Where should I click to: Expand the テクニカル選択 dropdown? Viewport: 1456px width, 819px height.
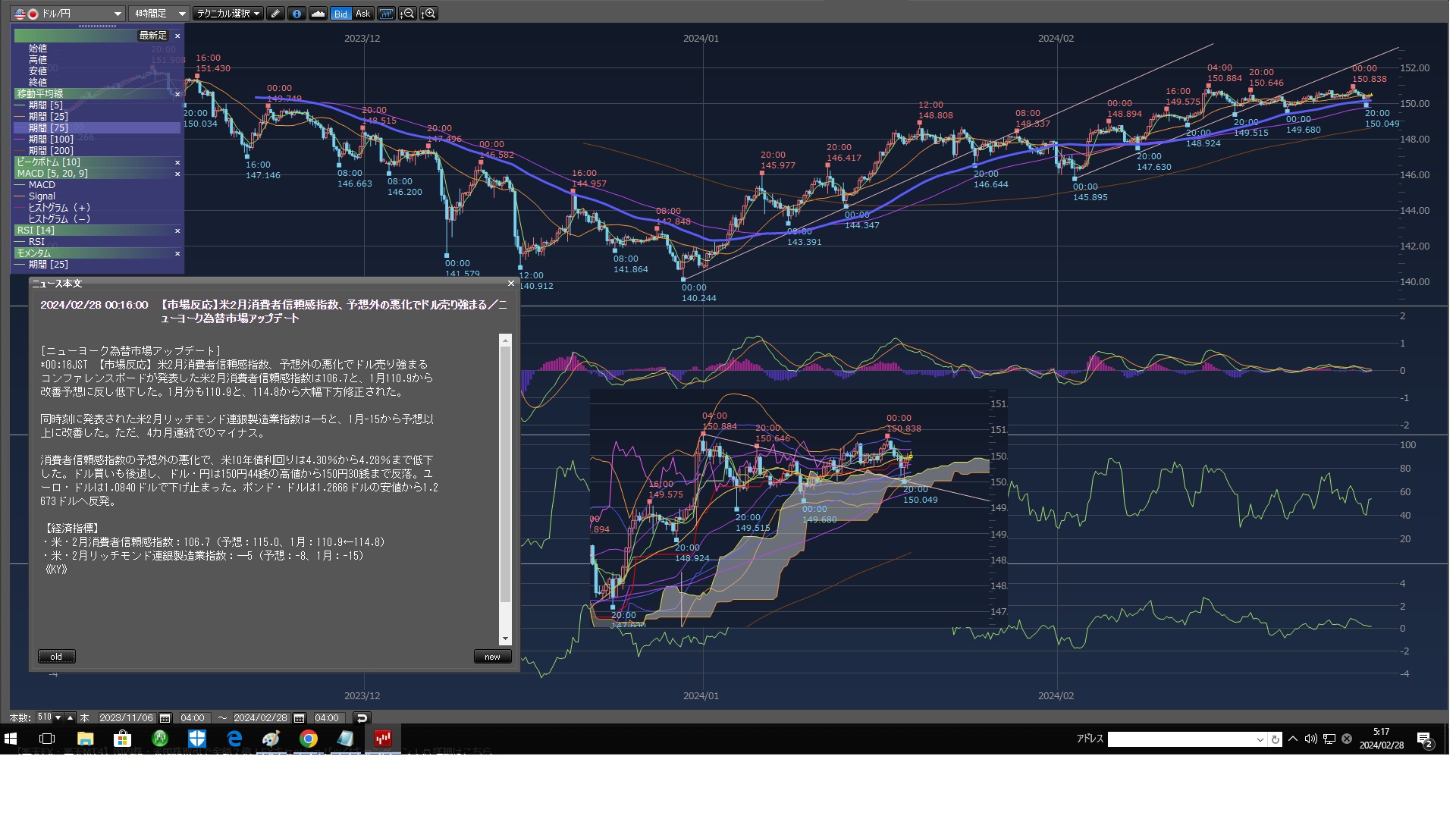(227, 14)
